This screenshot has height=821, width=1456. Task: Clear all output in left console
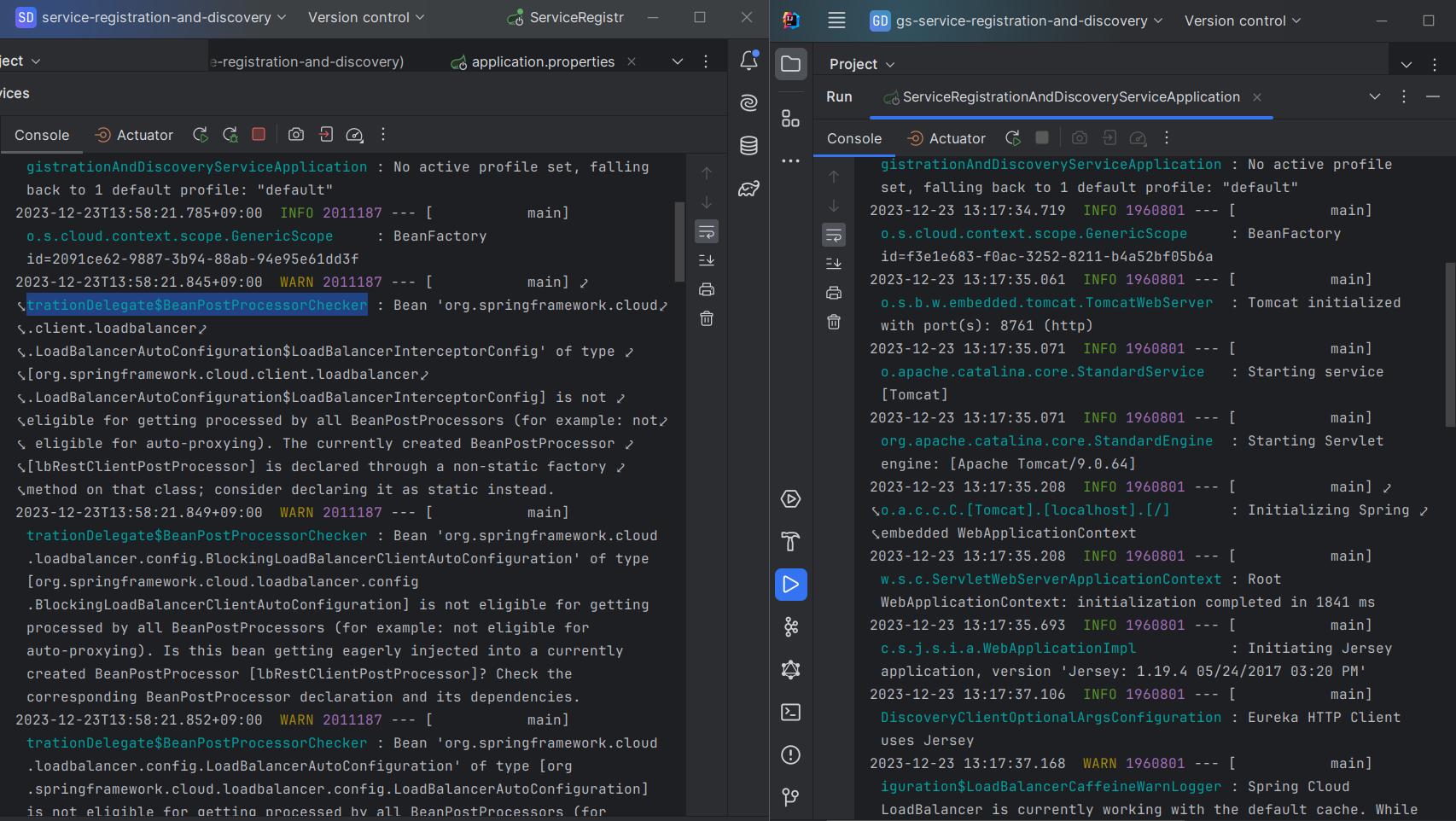tap(707, 318)
